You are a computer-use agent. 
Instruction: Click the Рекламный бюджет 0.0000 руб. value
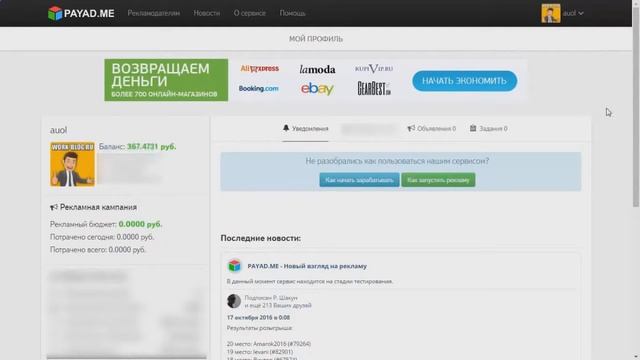tap(140, 224)
